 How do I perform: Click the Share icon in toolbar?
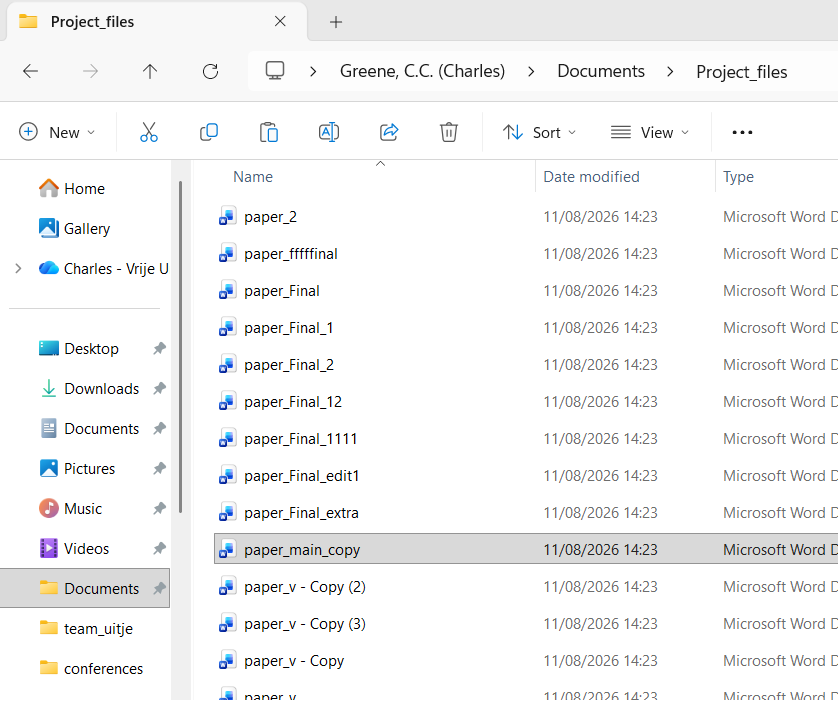[x=389, y=132]
